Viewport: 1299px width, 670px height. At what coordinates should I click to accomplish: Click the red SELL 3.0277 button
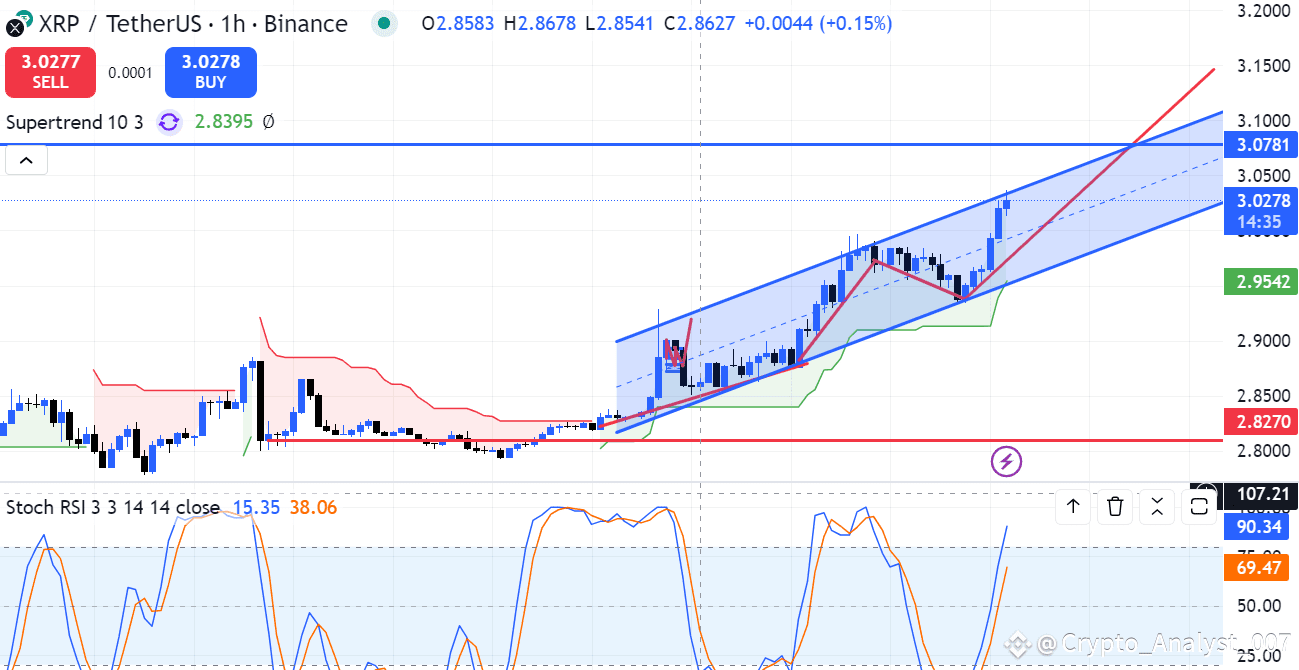(50, 72)
